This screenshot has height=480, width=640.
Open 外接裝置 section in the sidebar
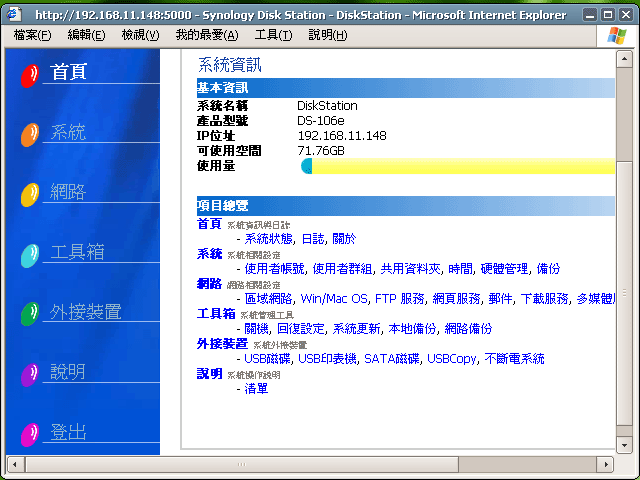[x=86, y=311]
